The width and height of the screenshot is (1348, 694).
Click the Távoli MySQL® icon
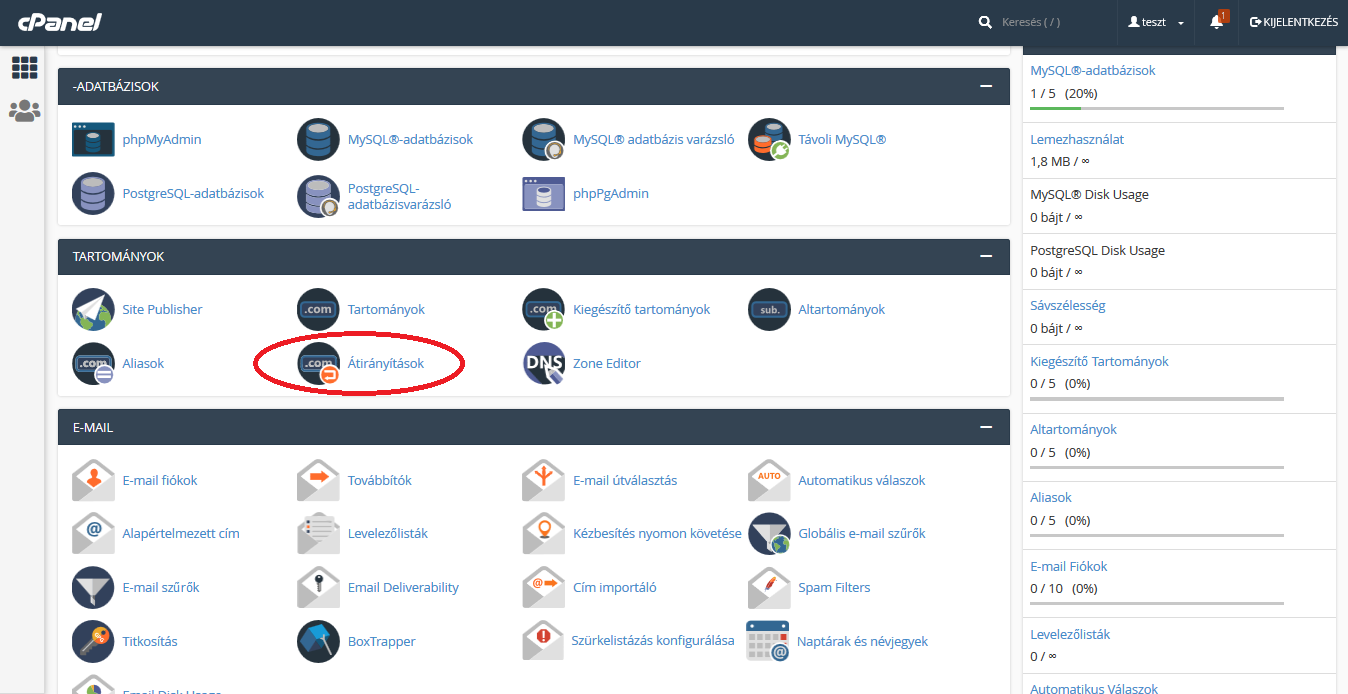click(770, 139)
